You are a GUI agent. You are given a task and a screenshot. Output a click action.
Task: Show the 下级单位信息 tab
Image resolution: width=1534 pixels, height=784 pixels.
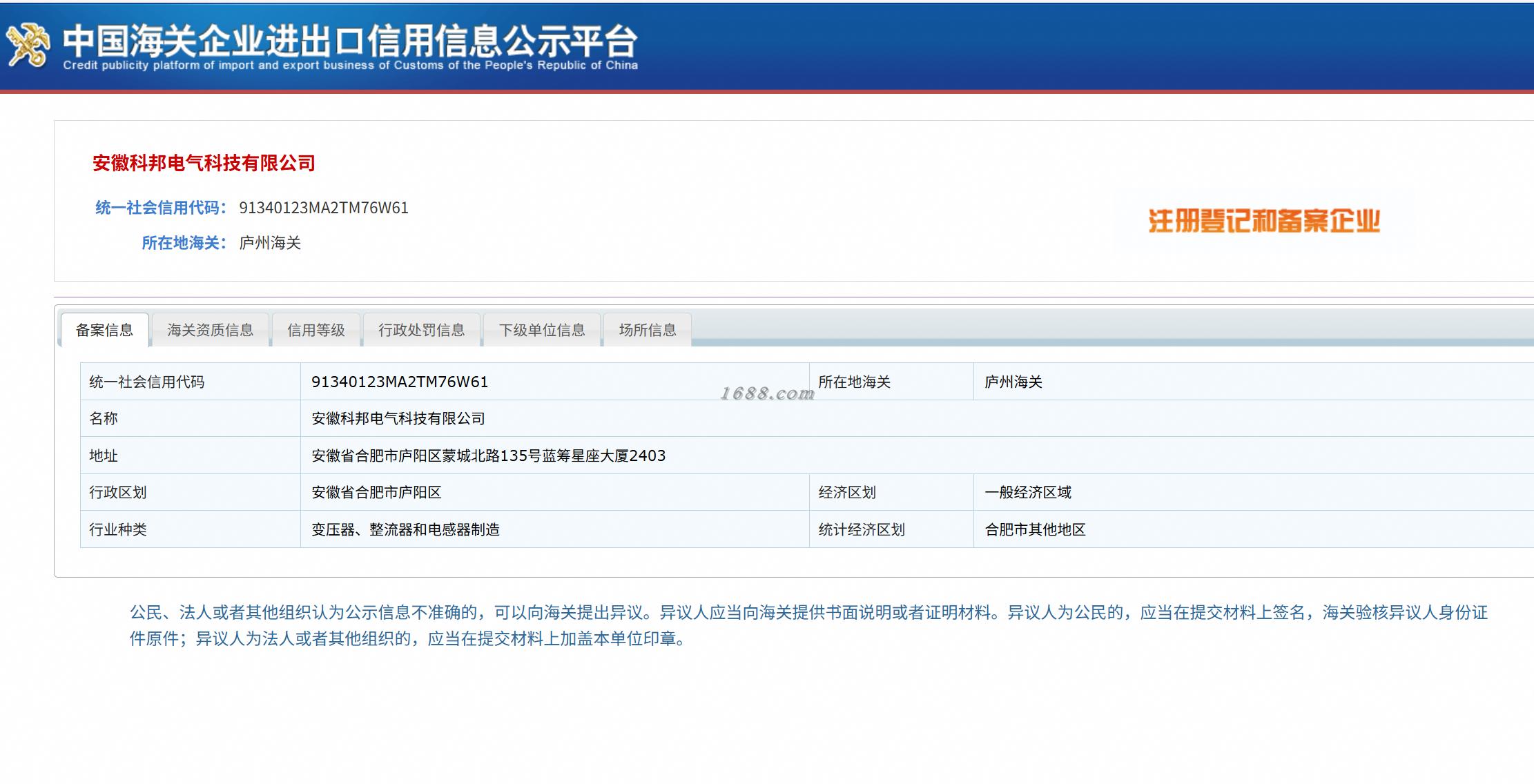[x=542, y=330]
